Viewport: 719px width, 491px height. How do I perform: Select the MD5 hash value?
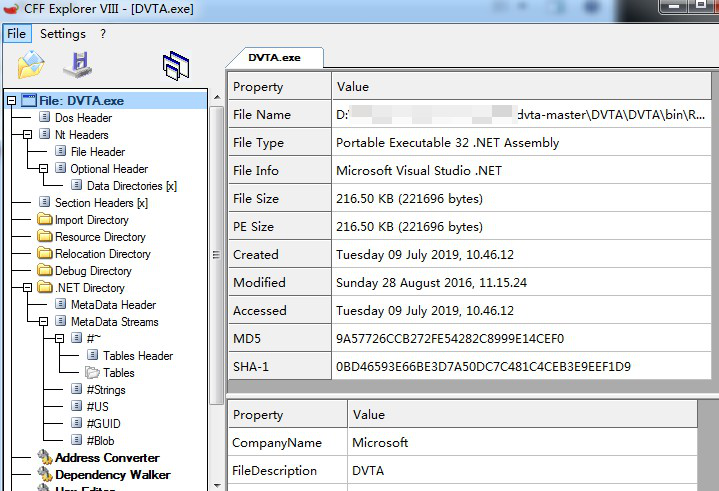click(521, 338)
